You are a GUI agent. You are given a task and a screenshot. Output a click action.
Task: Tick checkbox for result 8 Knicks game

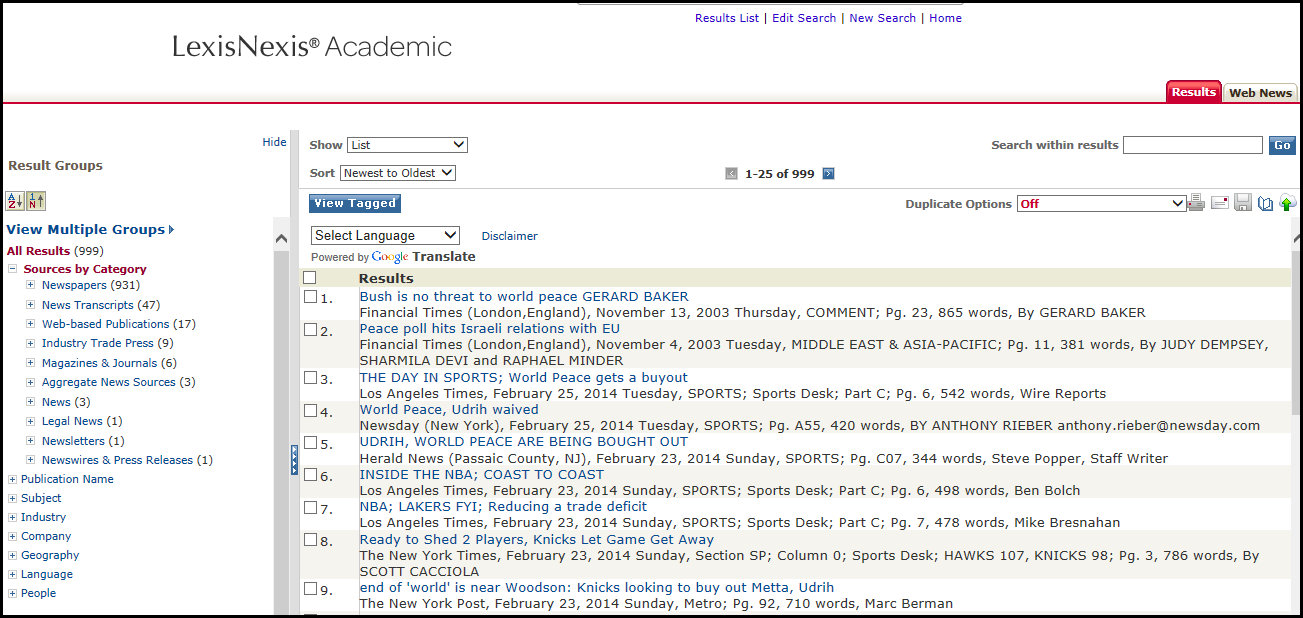coord(310,540)
